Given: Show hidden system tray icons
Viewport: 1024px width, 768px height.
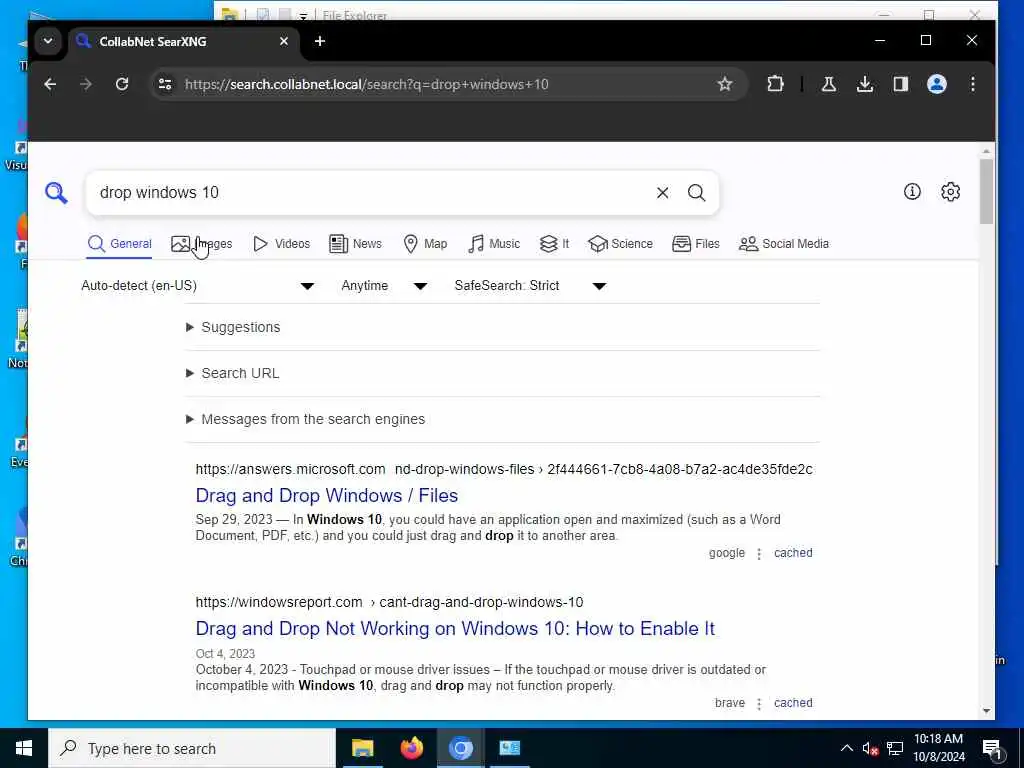Looking at the screenshot, I should pyautogui.click(x=846, y=748).
